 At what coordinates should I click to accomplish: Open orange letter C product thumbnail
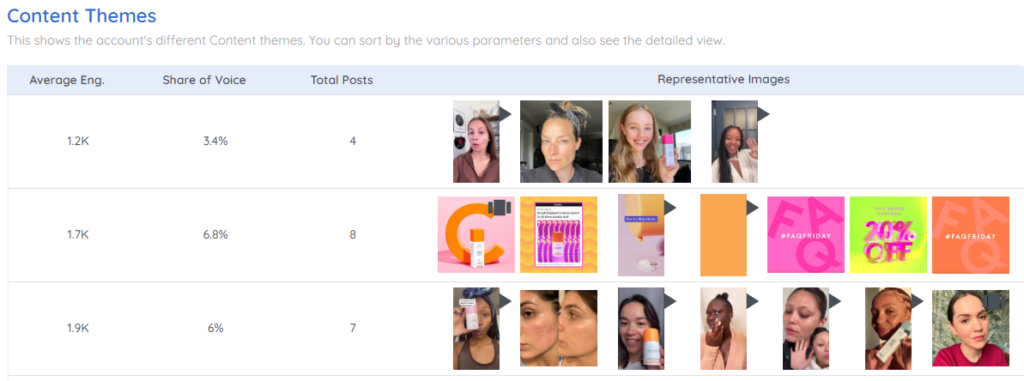[476, 235]
